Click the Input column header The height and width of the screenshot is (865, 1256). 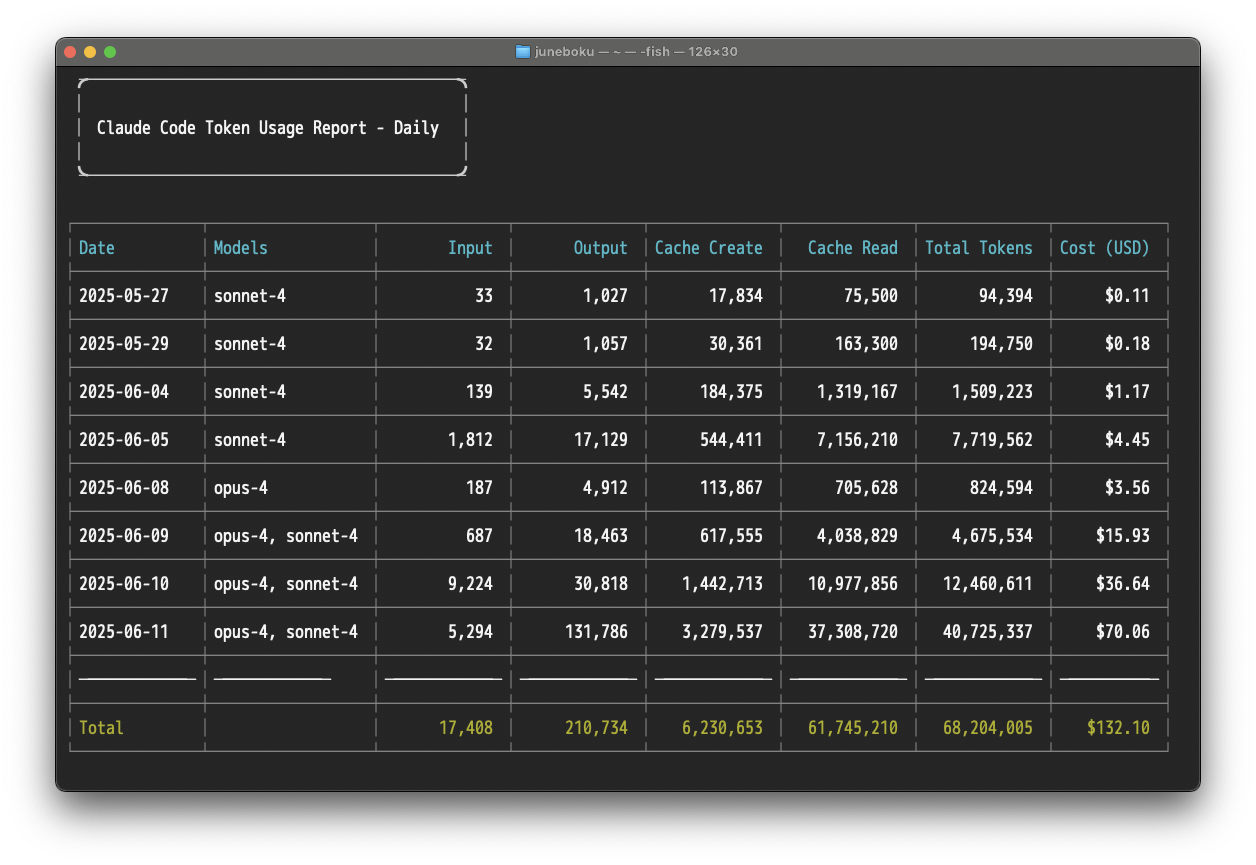(470, 248)
